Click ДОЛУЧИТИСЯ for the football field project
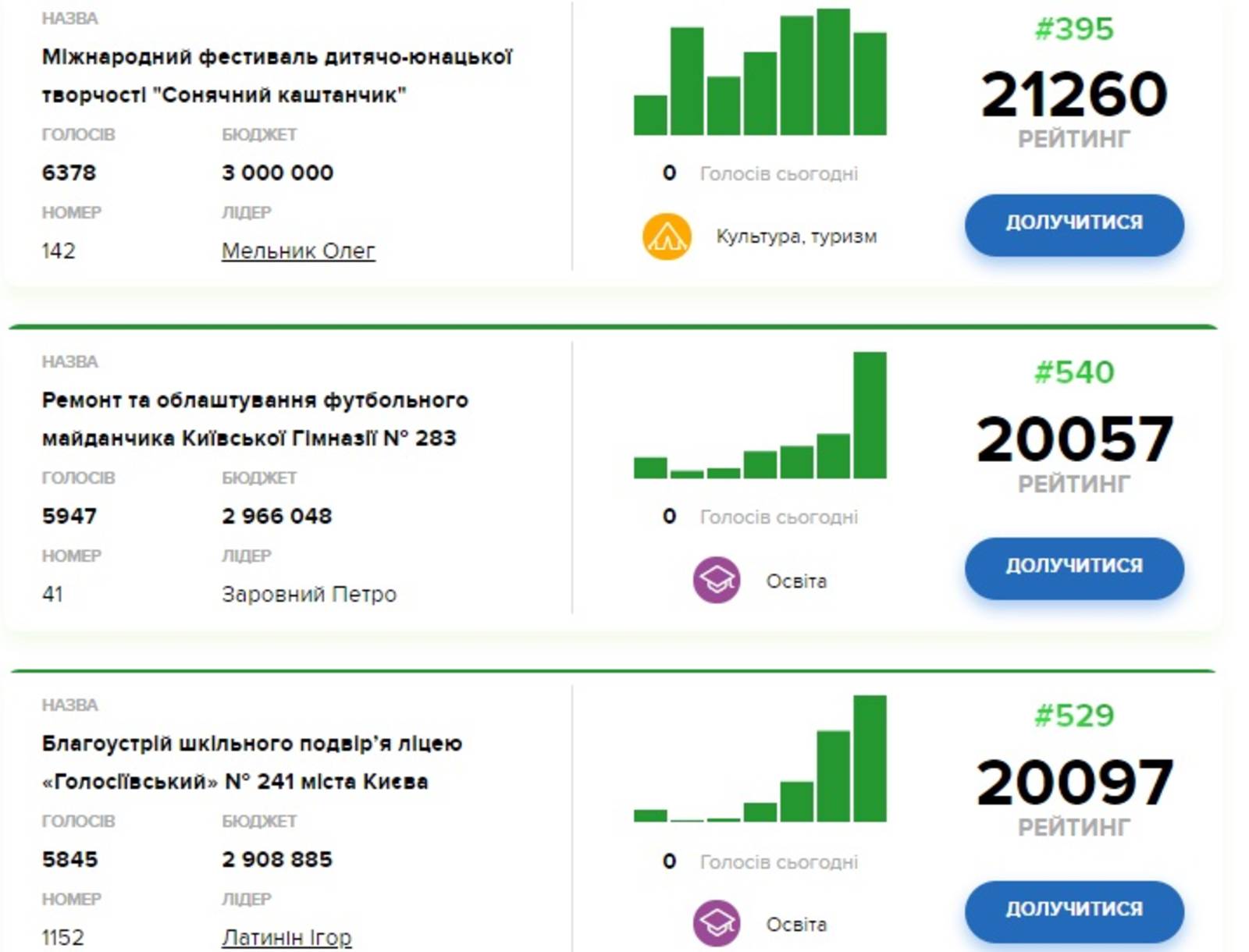 [1073, 567]
